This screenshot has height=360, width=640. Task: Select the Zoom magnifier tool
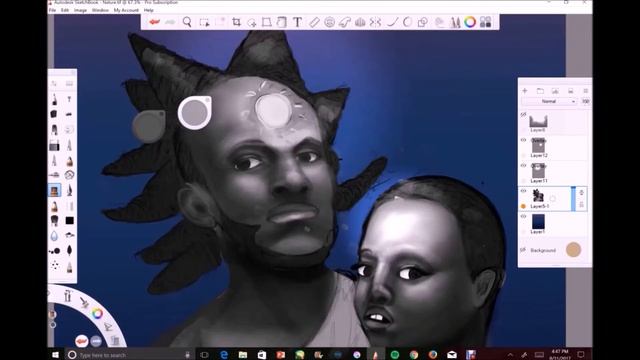[x=187, y=22]
